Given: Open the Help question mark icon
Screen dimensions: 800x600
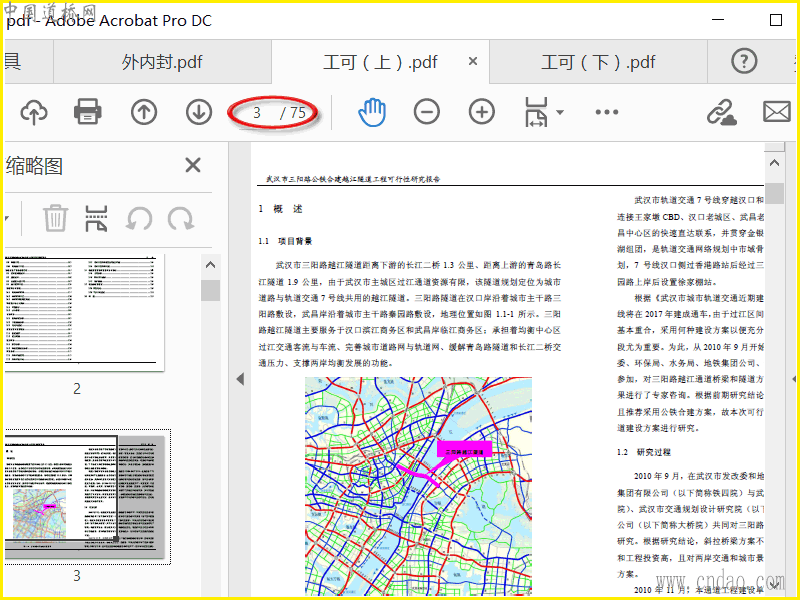Looking at the screenshot, I should (x=744, y=61).
